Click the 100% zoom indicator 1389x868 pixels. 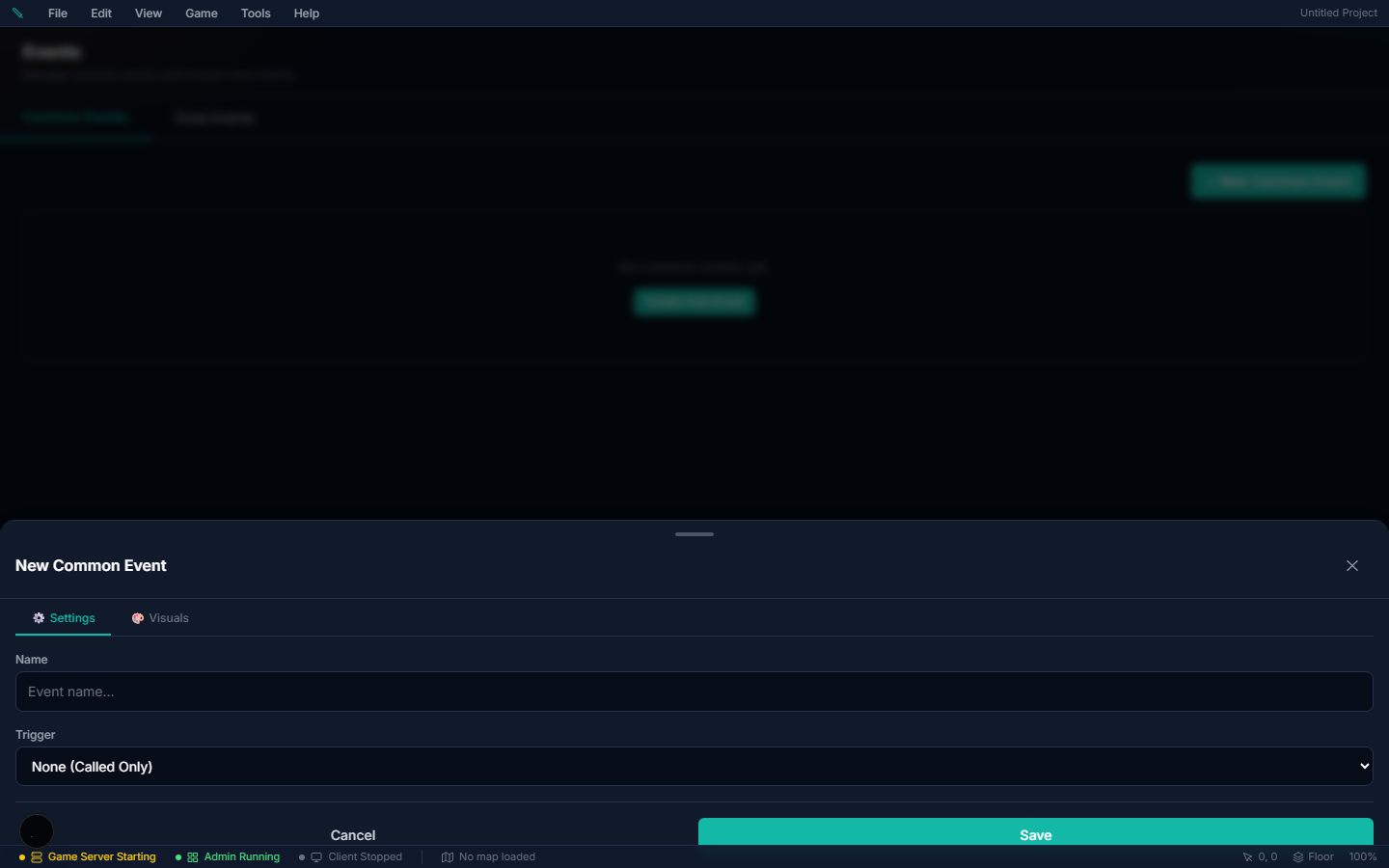tap(1363, 856)
